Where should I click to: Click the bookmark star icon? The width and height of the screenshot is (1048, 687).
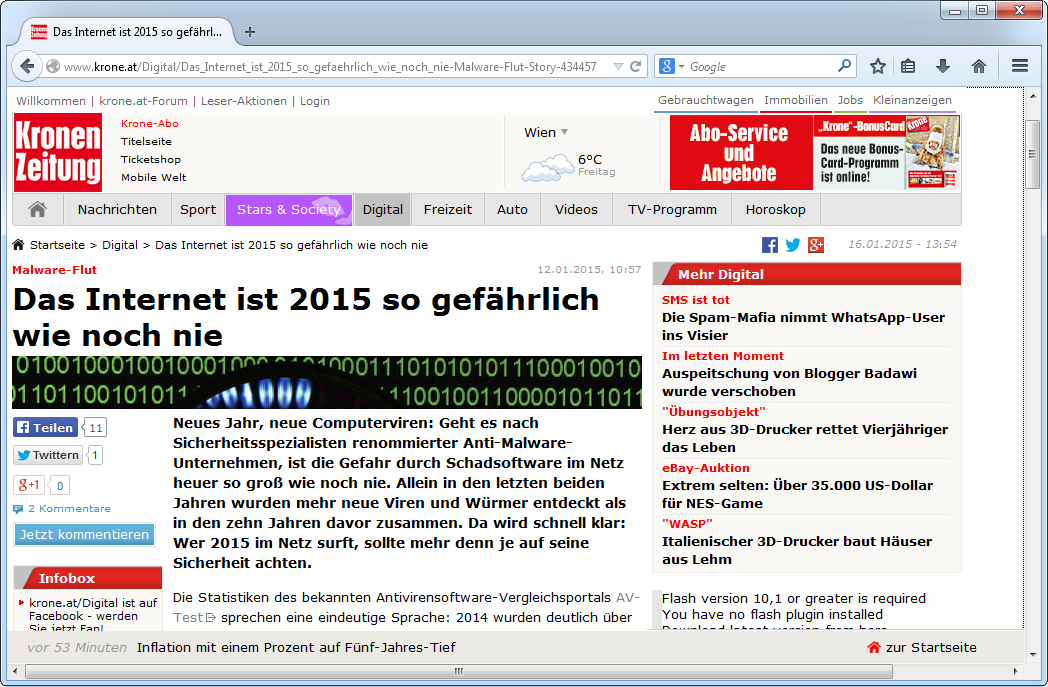[x=878, y=66]
